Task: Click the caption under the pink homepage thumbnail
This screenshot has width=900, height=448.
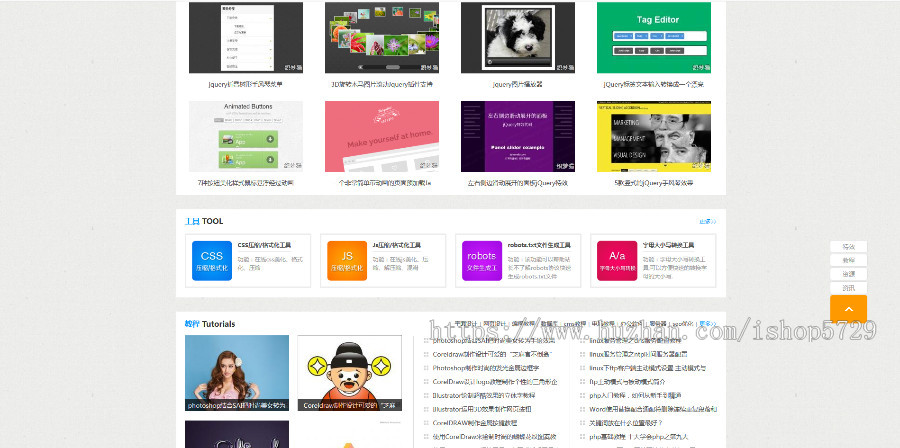Action: [x=385, y=183]
